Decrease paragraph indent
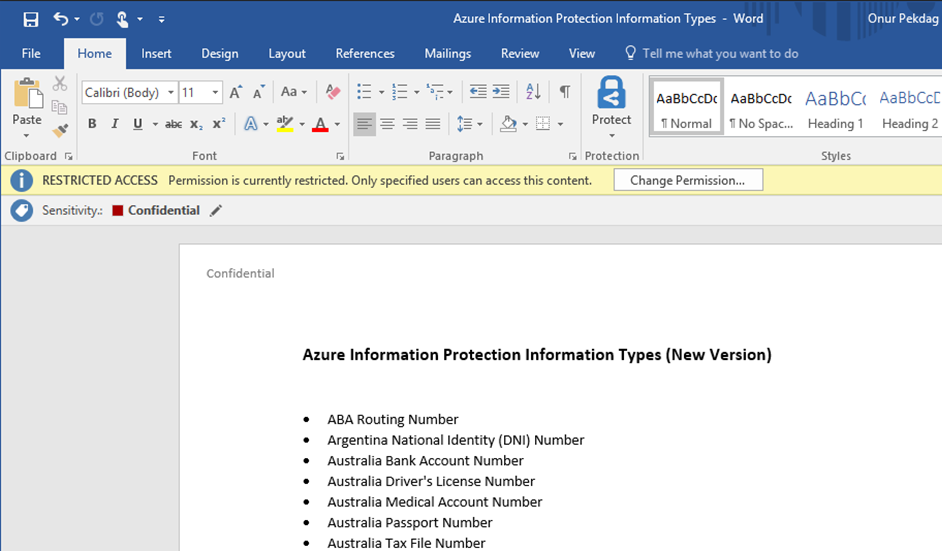 [x=478, y=92]
